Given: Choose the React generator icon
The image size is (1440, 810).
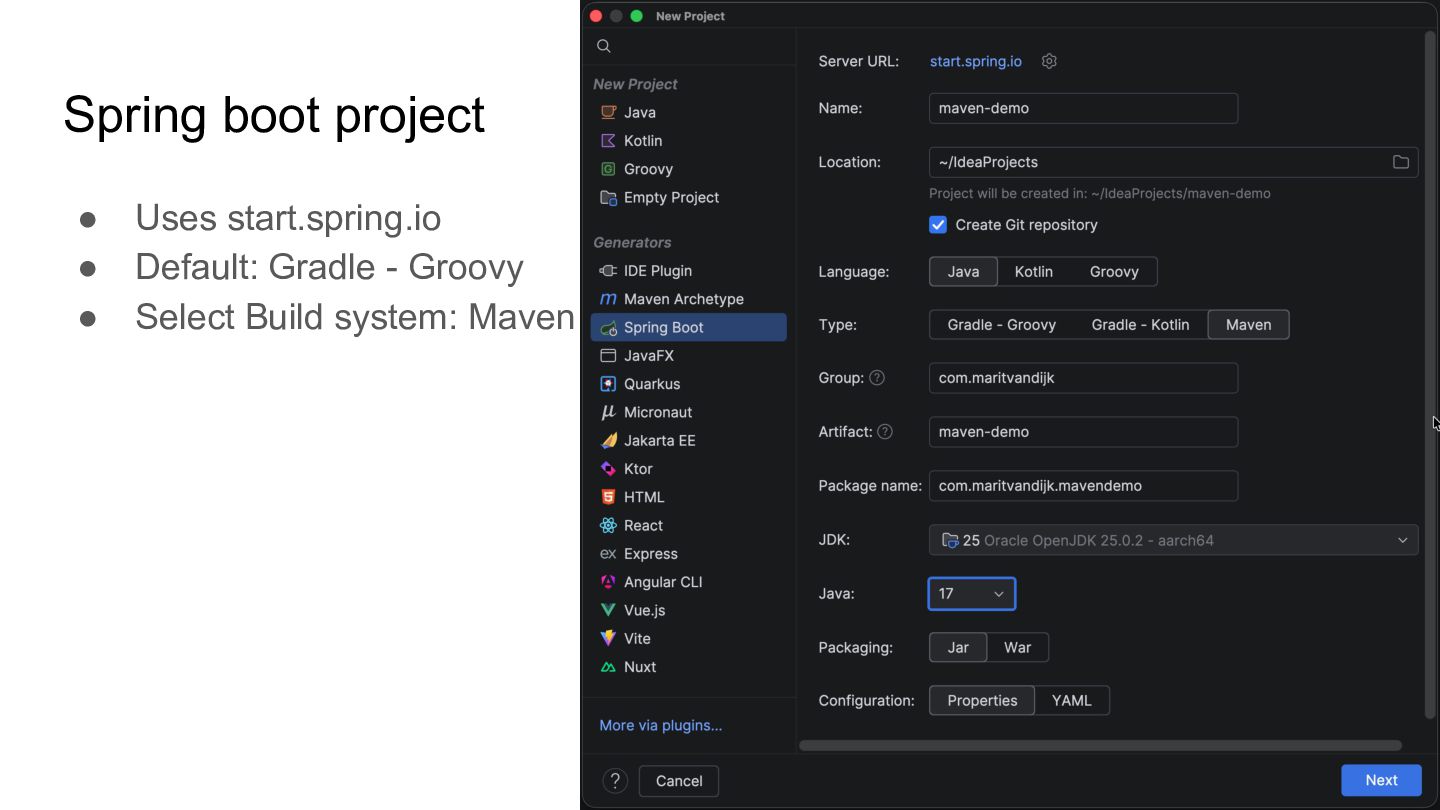Looking at the screenshot, I should pyautogui.click(x=608, y=525).
